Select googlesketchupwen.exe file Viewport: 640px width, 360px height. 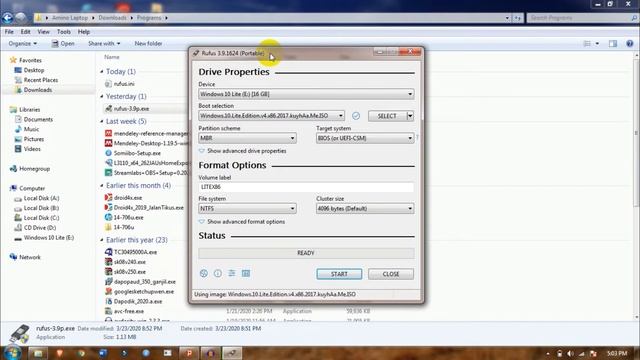pyautogui.click(x=140, y=291)
